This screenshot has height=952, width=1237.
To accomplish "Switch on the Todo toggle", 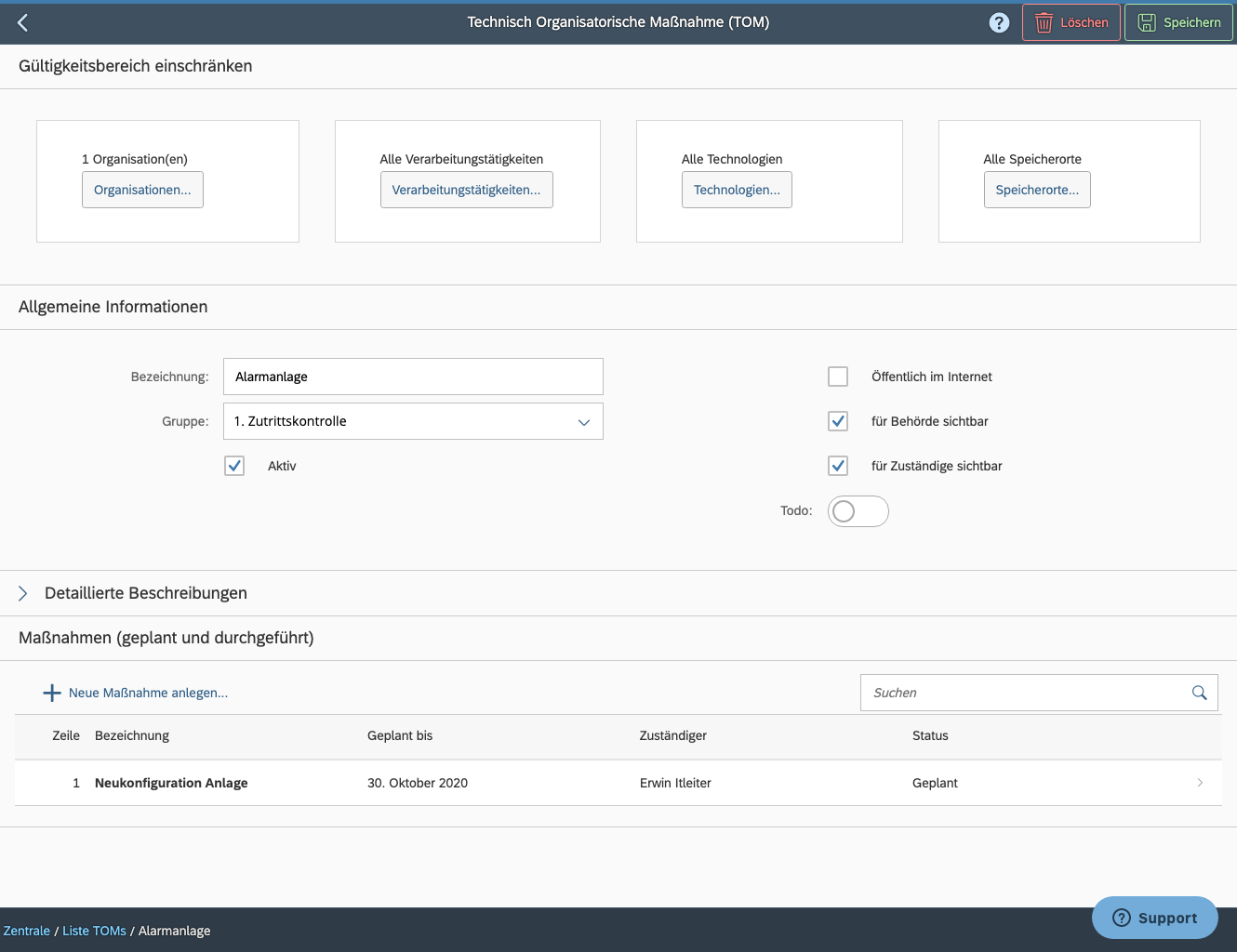I will coord(857,510).
